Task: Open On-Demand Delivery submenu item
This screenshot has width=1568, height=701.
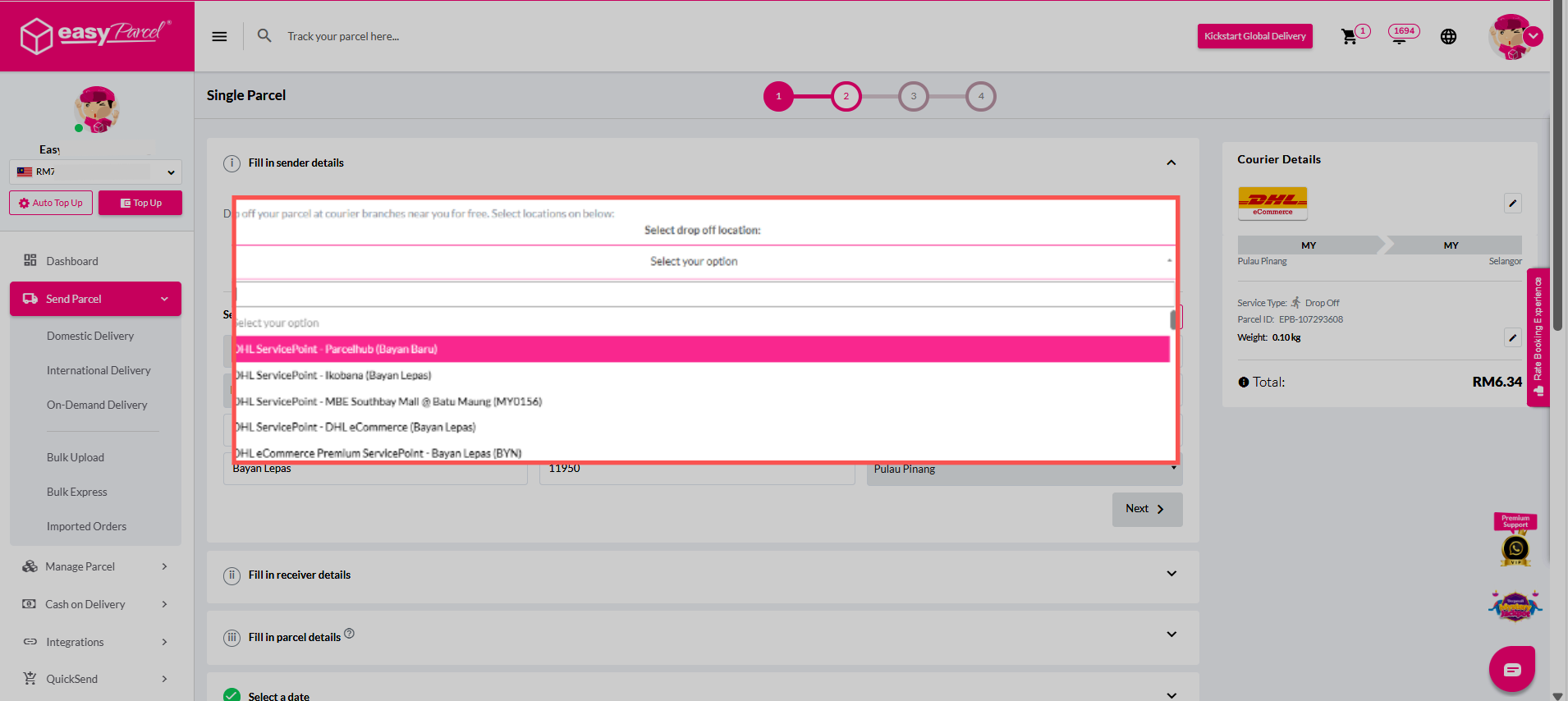Action: [x=97, y=405]
